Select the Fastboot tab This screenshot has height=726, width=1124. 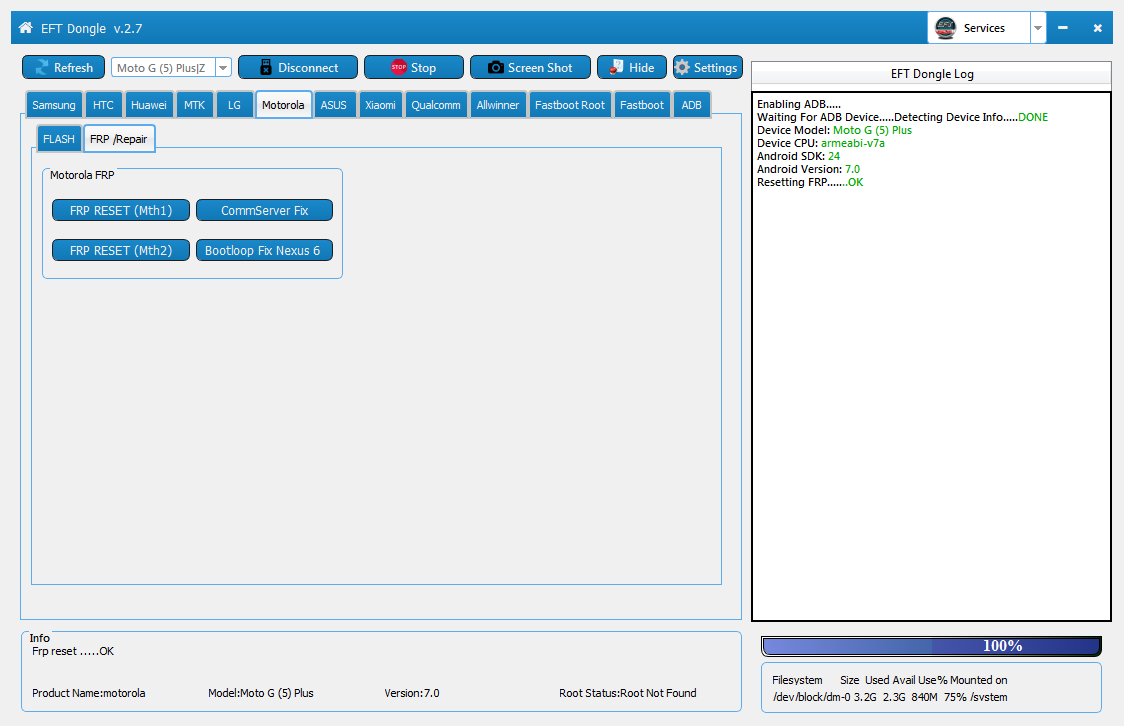tap(642, 105)
